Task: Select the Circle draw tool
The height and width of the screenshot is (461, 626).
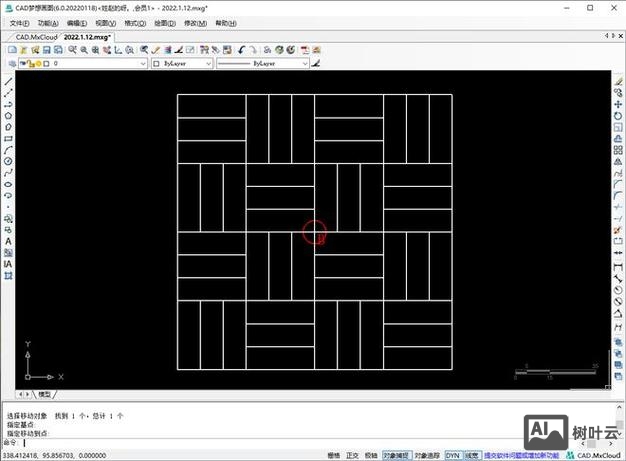Action: coord(8,161)
